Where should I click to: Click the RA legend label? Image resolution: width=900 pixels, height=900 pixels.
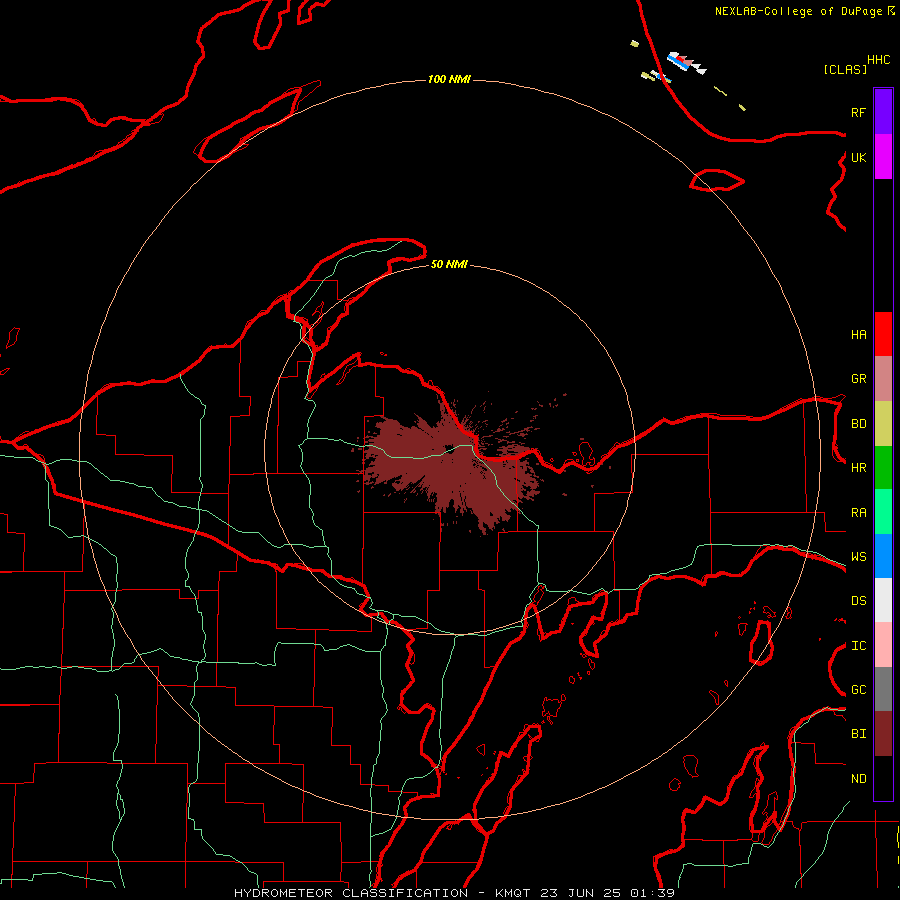(x=858, y=513)
